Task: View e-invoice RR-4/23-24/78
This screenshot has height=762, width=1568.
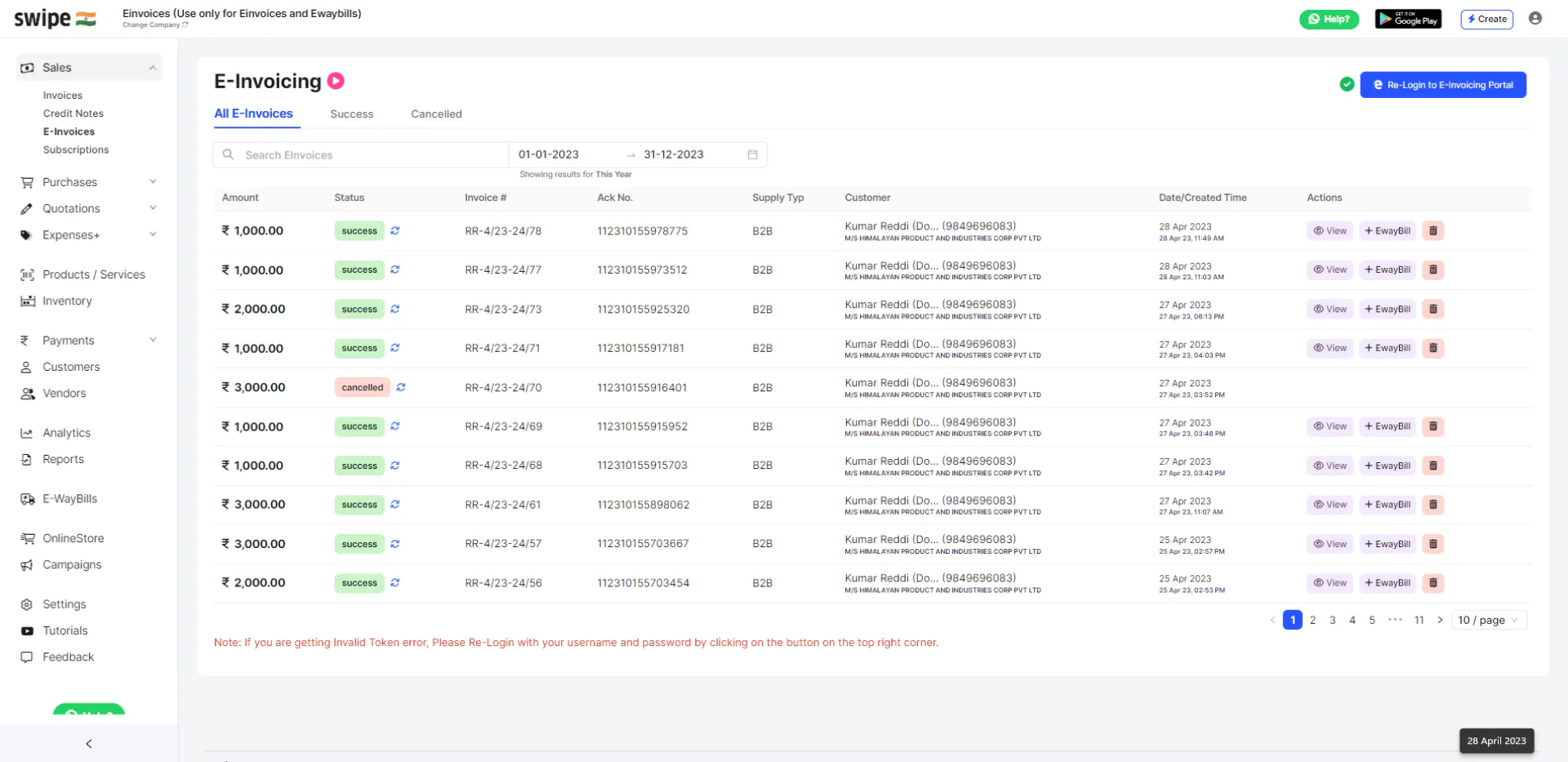Action: click(x=1330, y=231)
